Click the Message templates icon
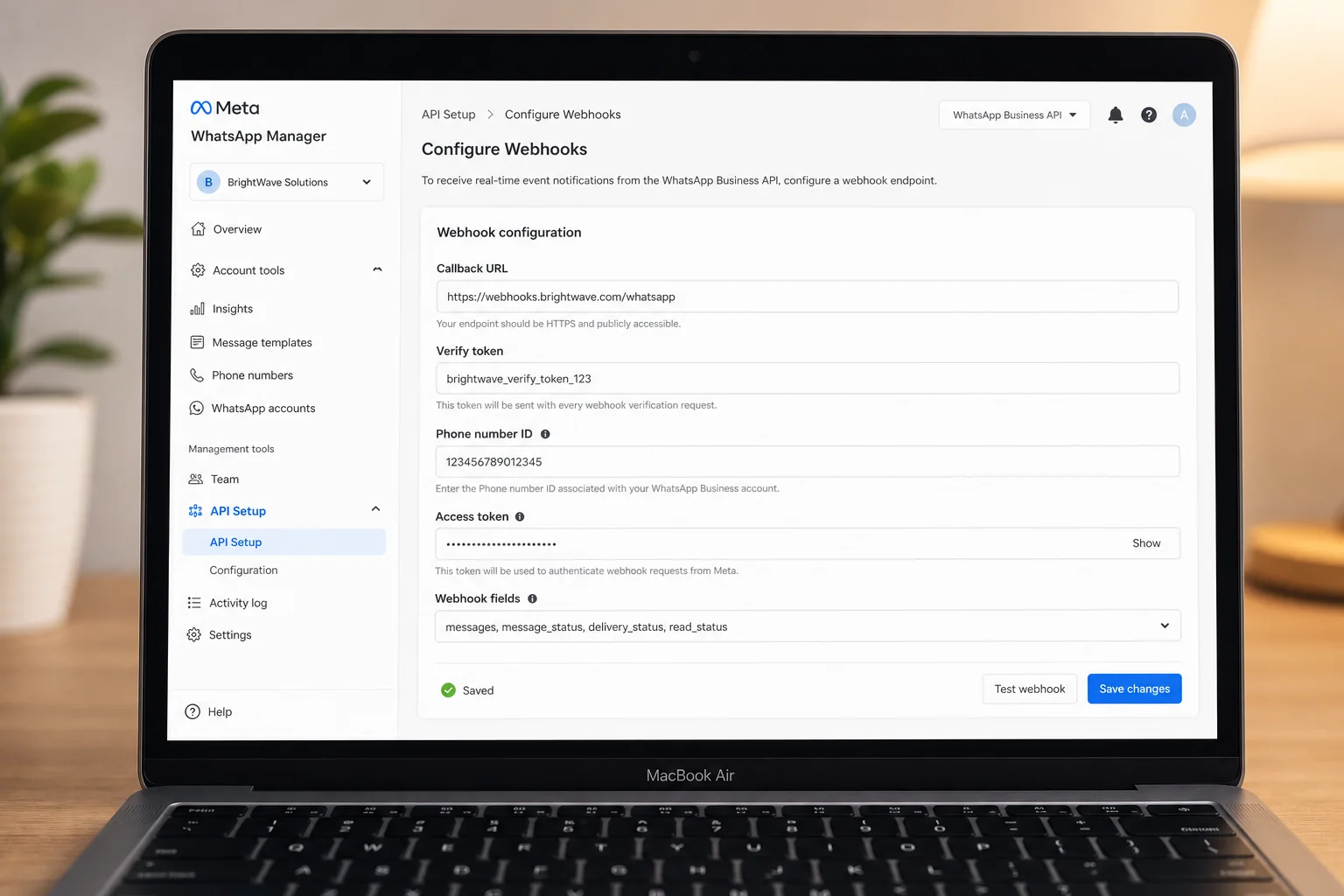The width and height of the screenshot is (1344, 896). (x=197, y=342)
